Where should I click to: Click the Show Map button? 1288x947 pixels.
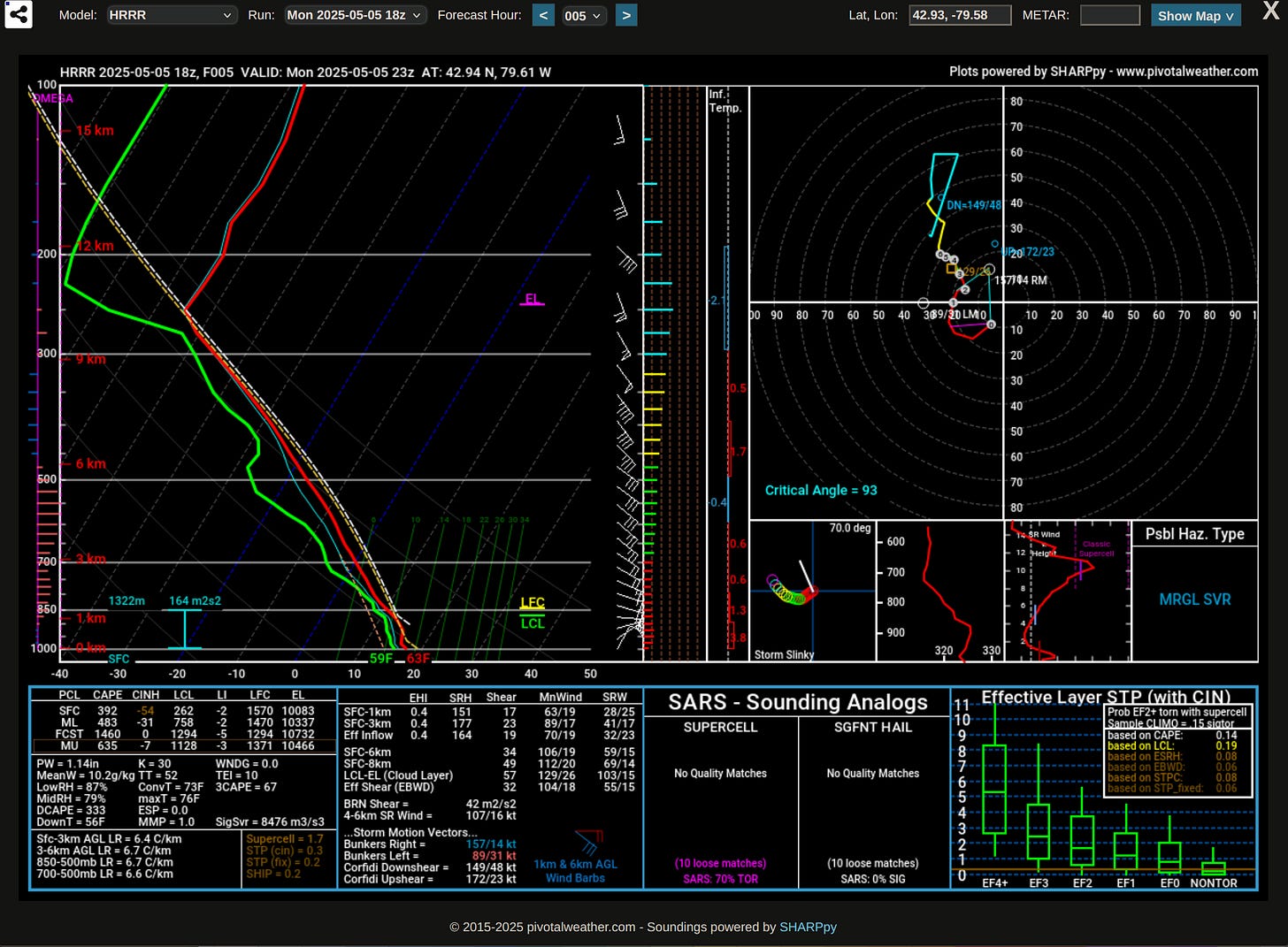click(1195, 15)
